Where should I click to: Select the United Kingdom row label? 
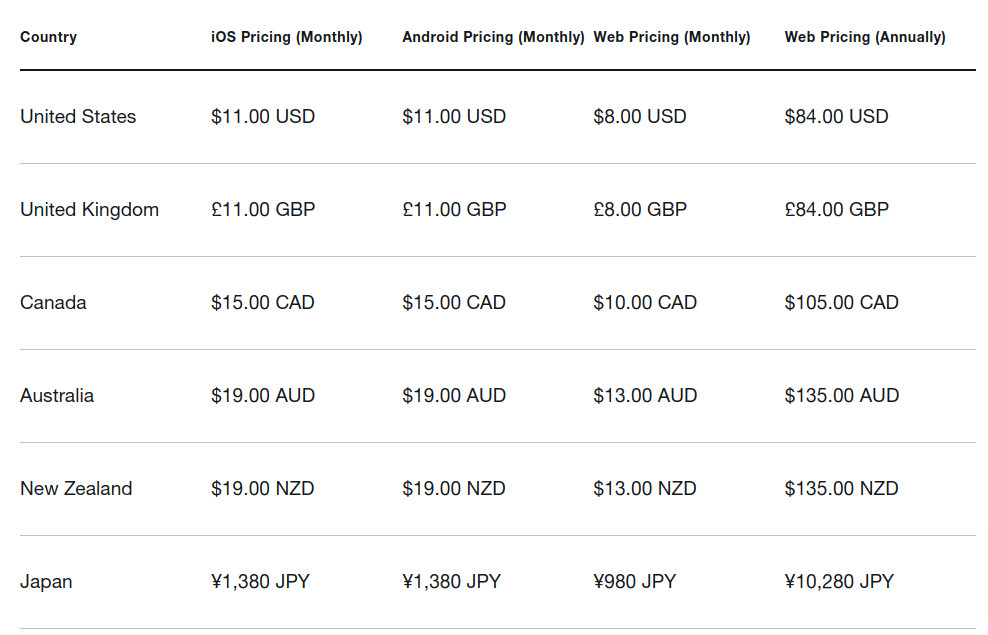tap(89, 210)
